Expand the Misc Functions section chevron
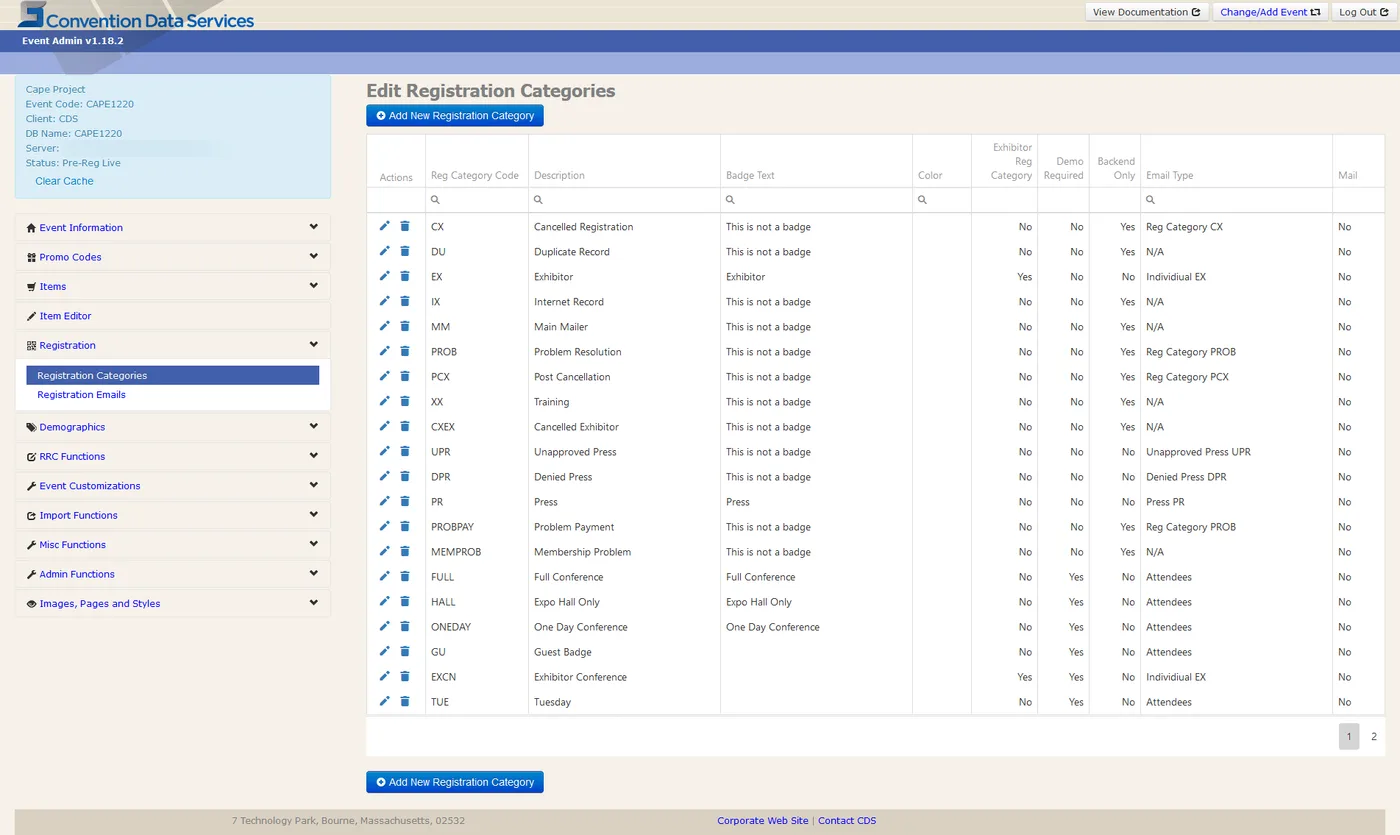The width and height of the screenshot is (1400, 835). [x=314, y=543]
